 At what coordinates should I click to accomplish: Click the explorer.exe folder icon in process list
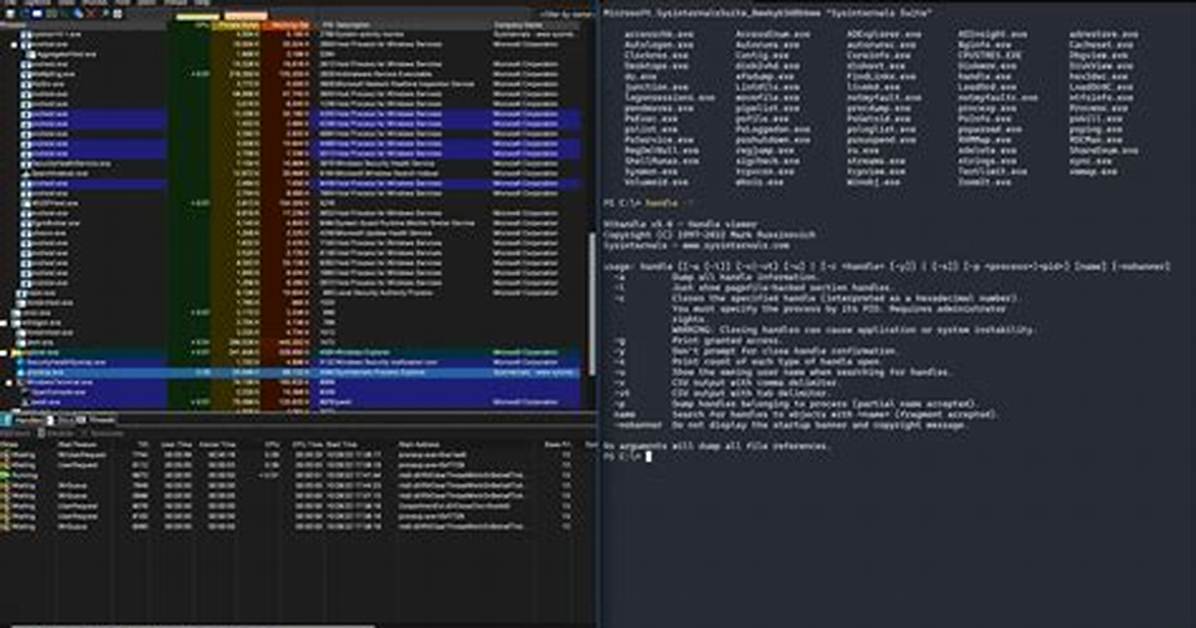(x=17, y=353)
